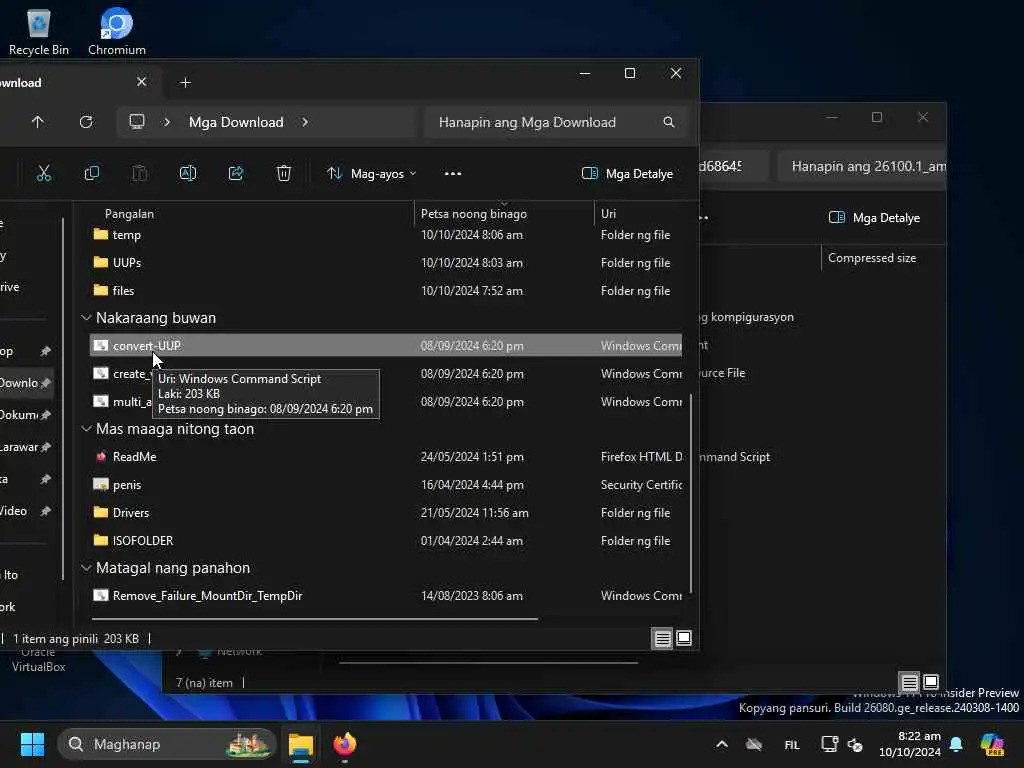Viewport: 1024px width, 768px height.
Task: Switch to details list view in front window
Action: [x=663, y=638]
